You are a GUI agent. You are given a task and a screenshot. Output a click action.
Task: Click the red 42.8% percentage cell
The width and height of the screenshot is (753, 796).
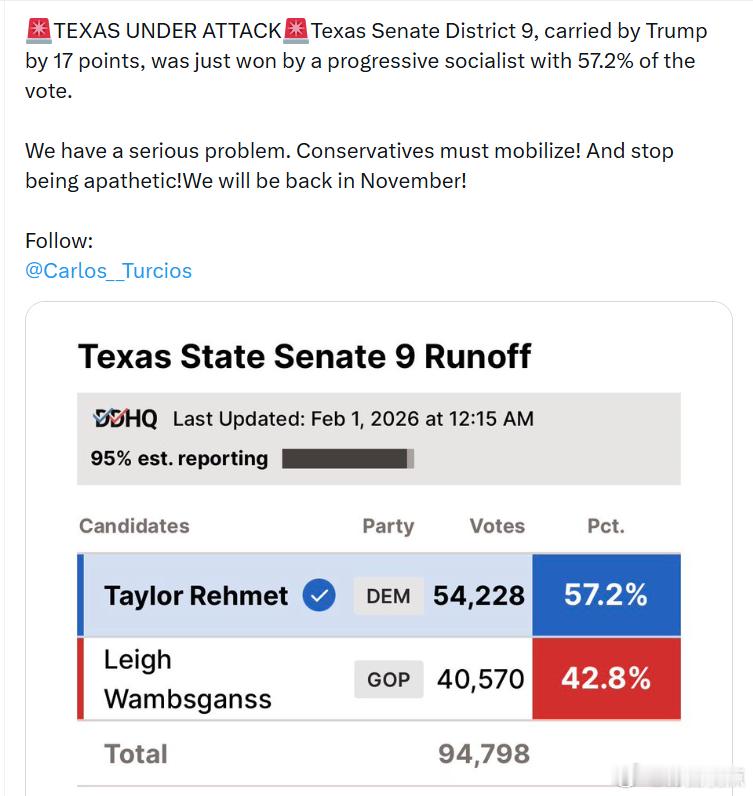pos(606,679)
